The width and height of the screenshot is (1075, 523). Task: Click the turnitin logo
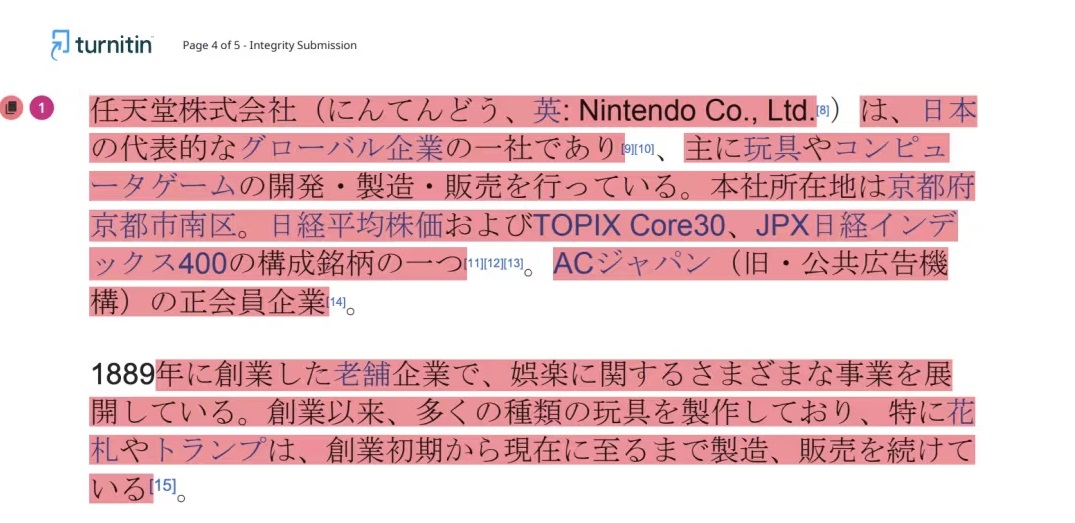point(102,45)
